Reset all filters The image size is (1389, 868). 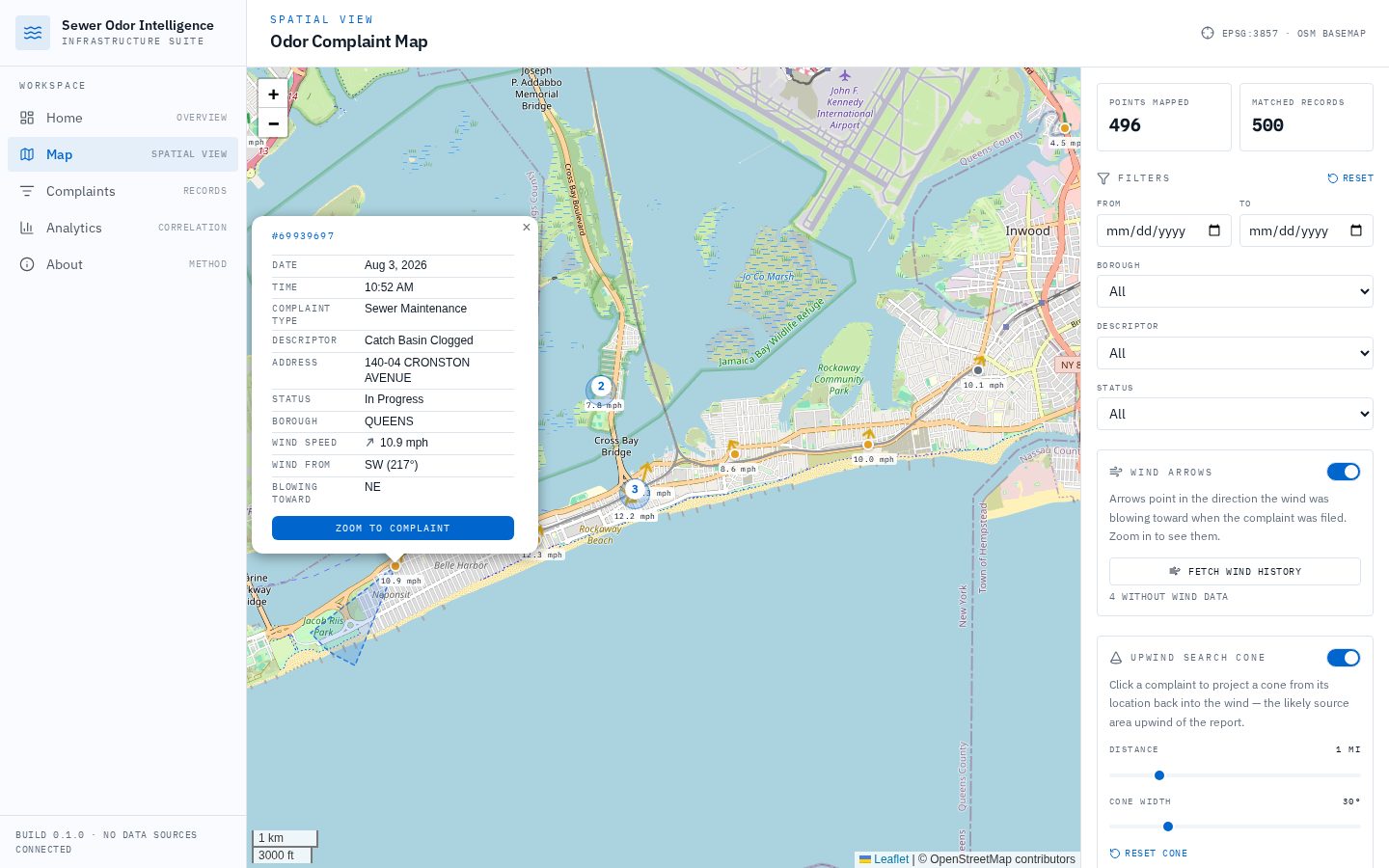(1350, 178)
